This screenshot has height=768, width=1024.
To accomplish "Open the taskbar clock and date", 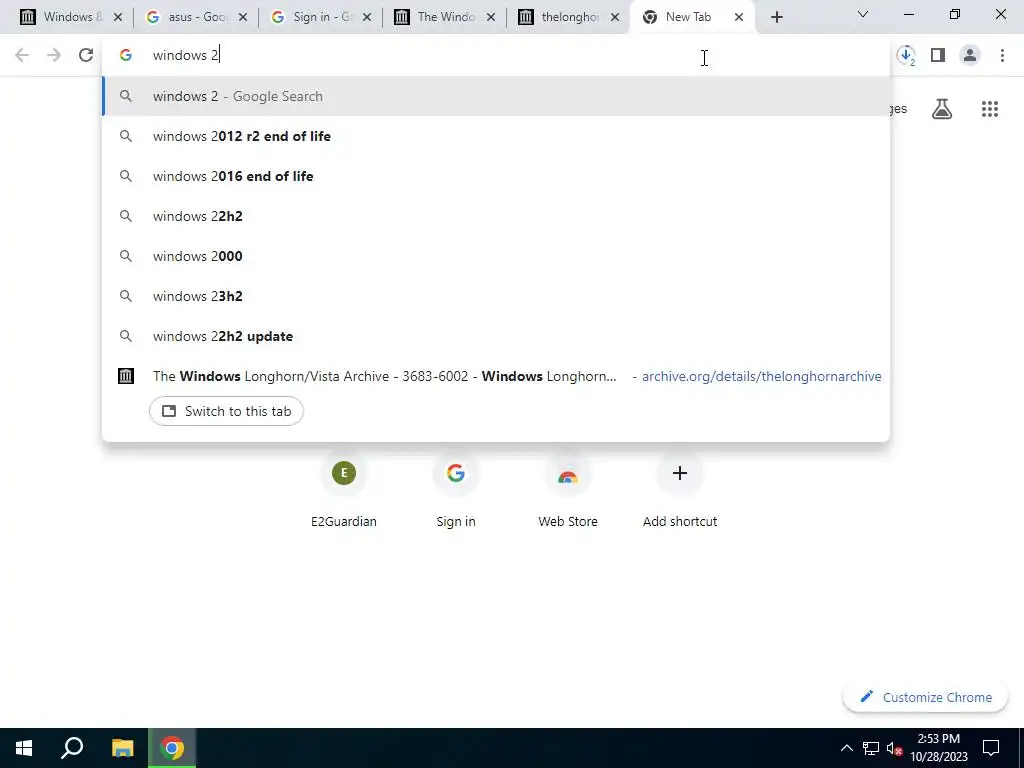I will [x=938, y=748].
